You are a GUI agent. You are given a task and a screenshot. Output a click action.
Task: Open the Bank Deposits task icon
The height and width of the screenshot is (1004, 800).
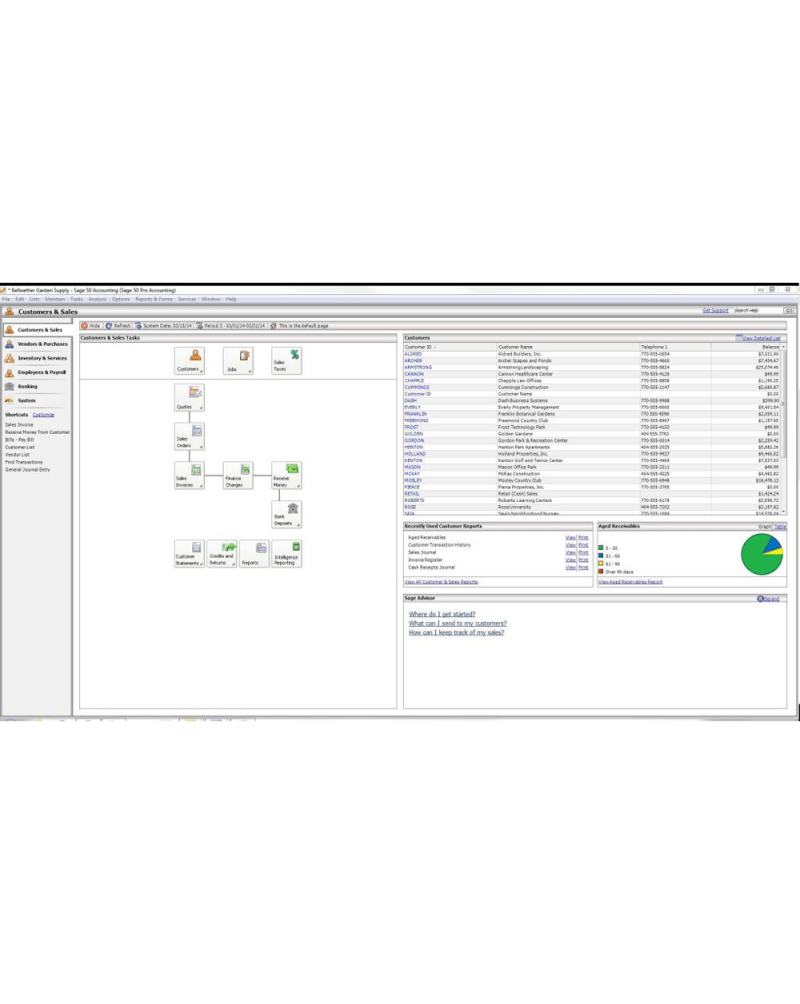(x=286, y=514)
